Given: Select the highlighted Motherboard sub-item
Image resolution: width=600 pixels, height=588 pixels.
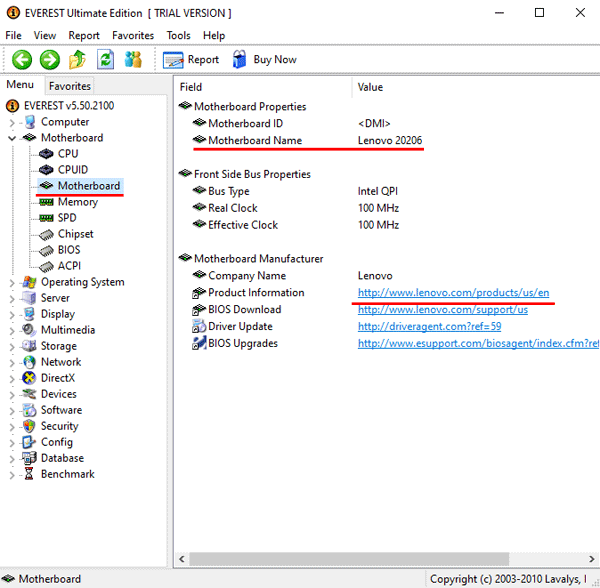Looking at the screenshot, I should [80, 186].
